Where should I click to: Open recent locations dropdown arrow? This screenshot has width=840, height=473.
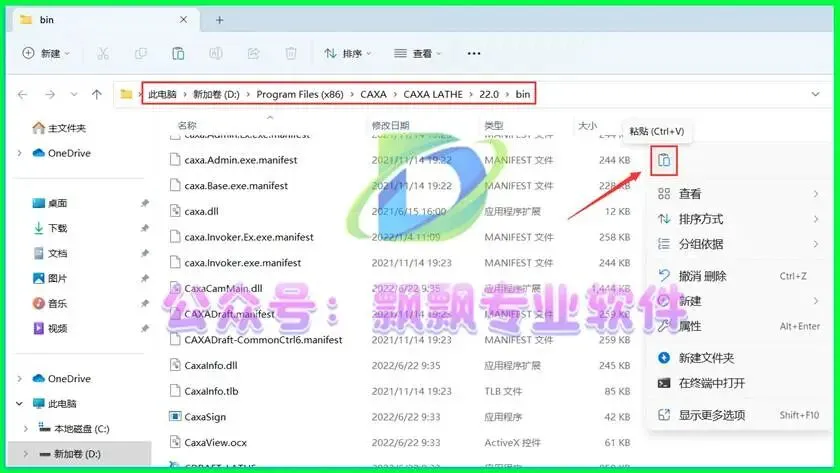74,95
